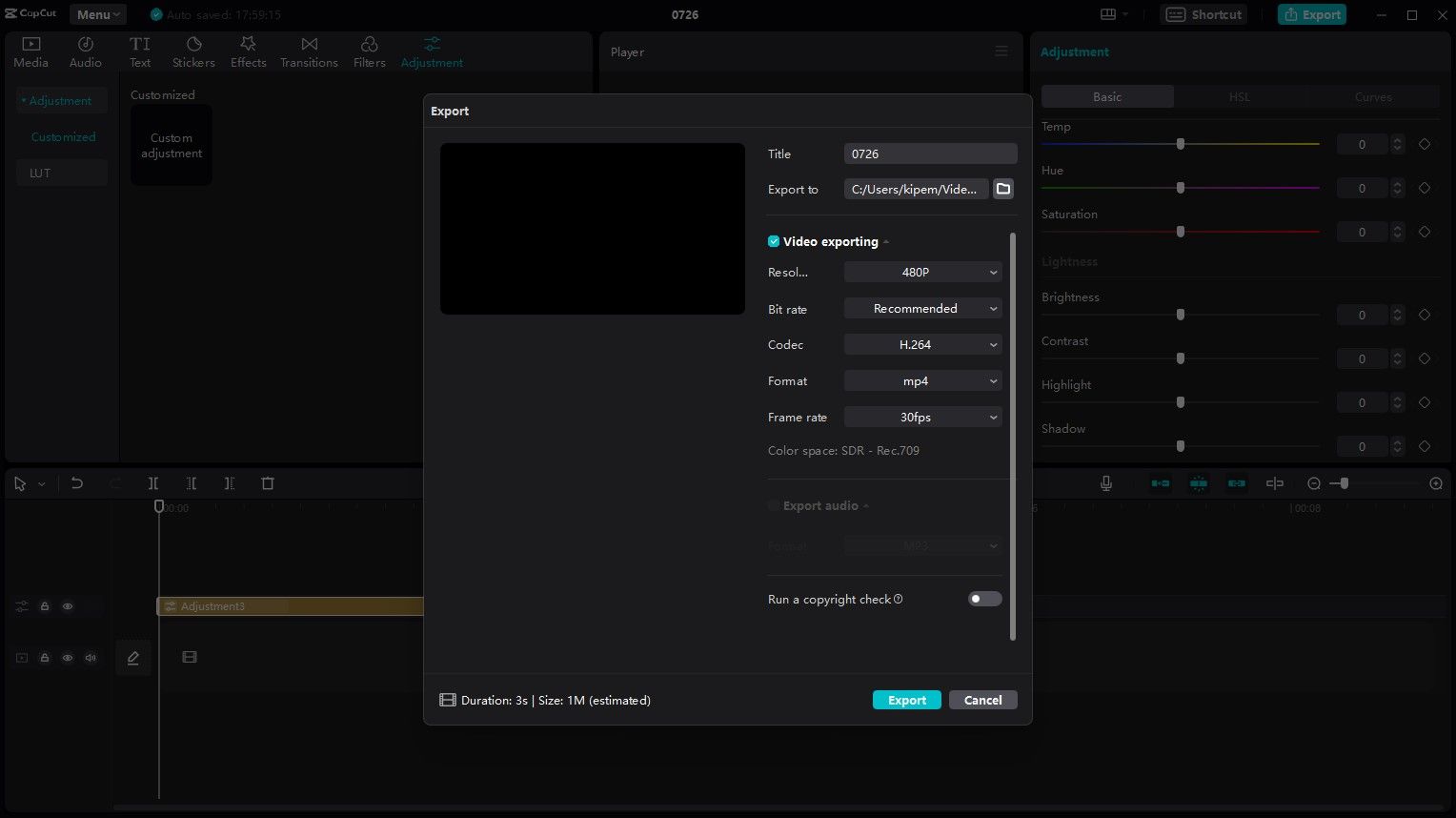1456x818 pixels.
Task: Click the Title field containing 0726
Action: [x=929, y=153]
